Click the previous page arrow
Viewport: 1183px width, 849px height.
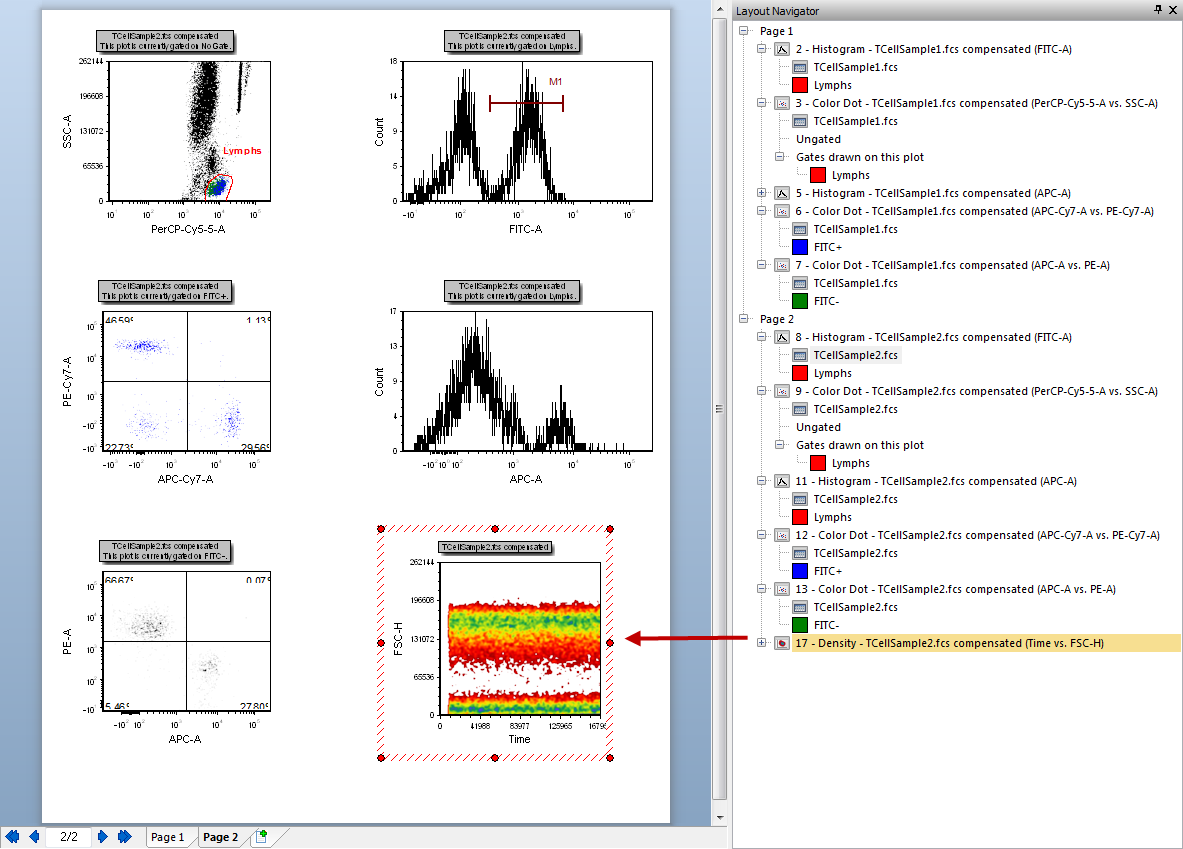(x=33, y=837)
